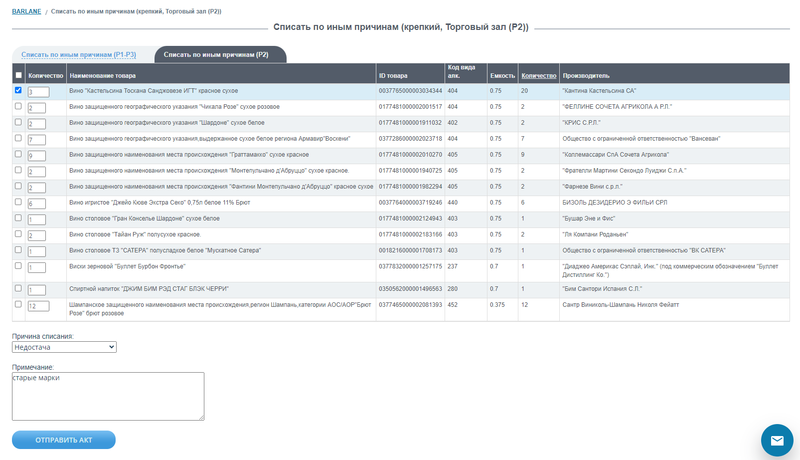Click the ОТПРАВИТЬ АКТ button

pyautogui.click(x=64, y=440)
